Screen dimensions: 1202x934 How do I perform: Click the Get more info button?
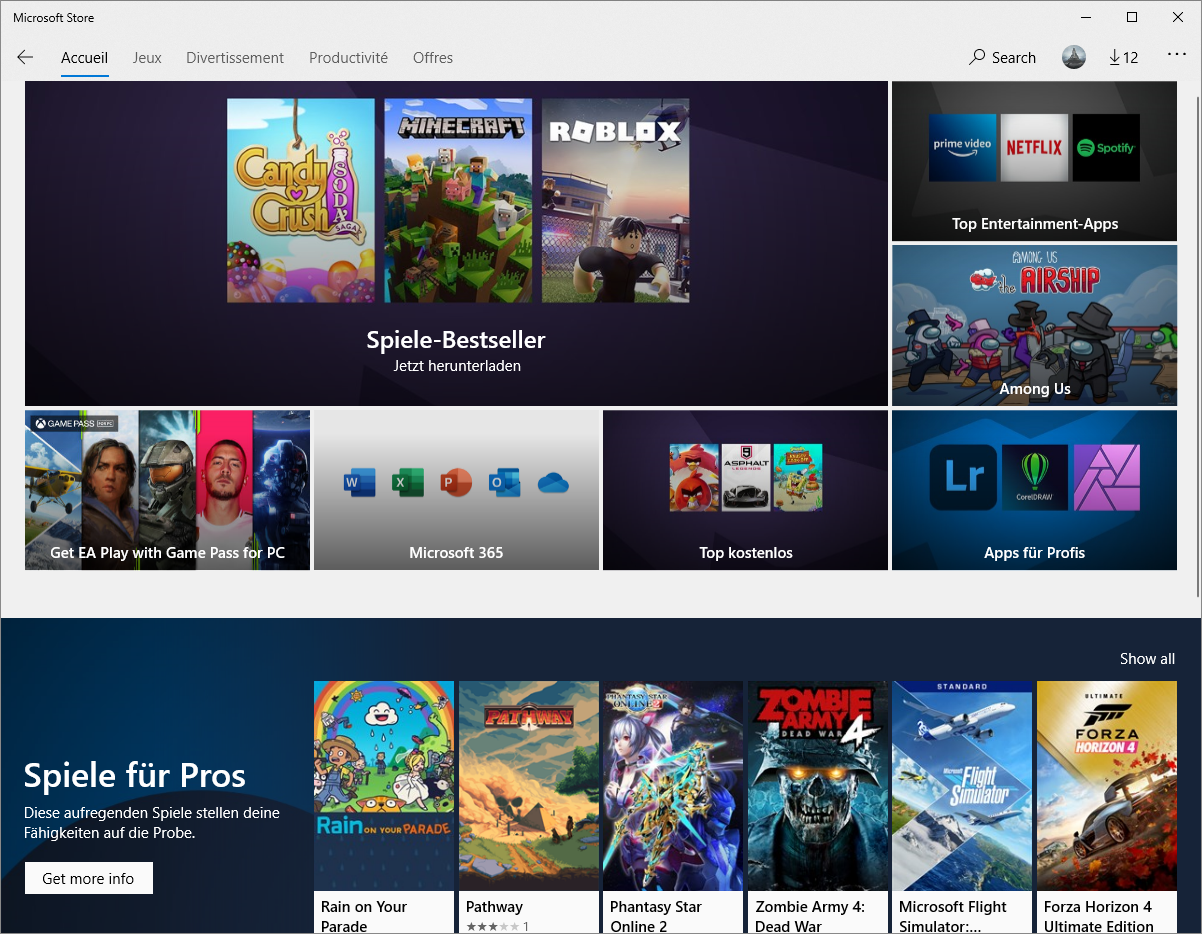88,878
